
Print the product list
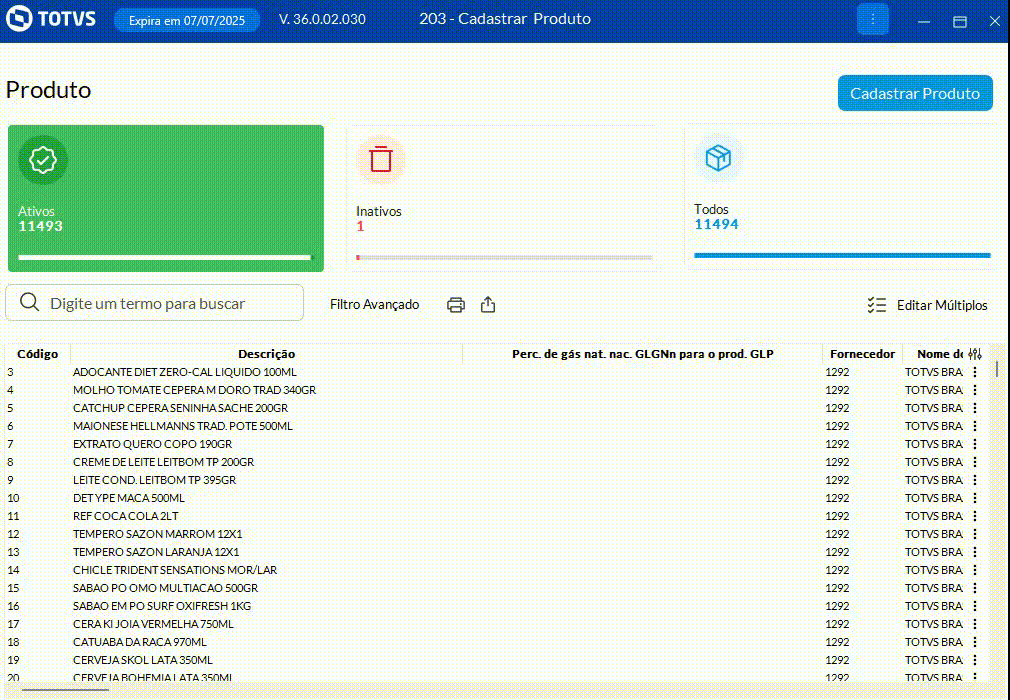[455, 305]
